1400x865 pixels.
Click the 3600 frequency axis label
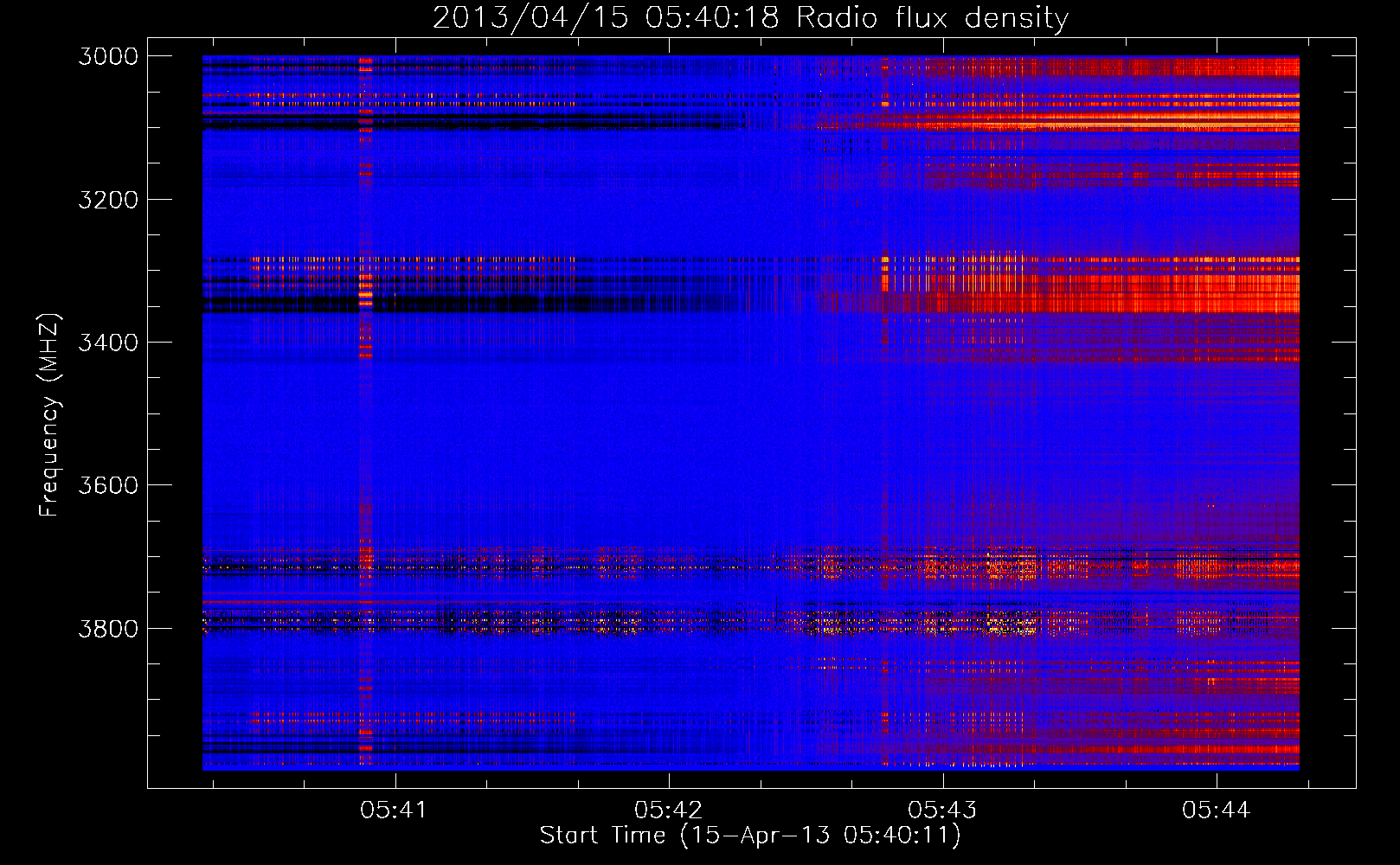pos(108,485)
